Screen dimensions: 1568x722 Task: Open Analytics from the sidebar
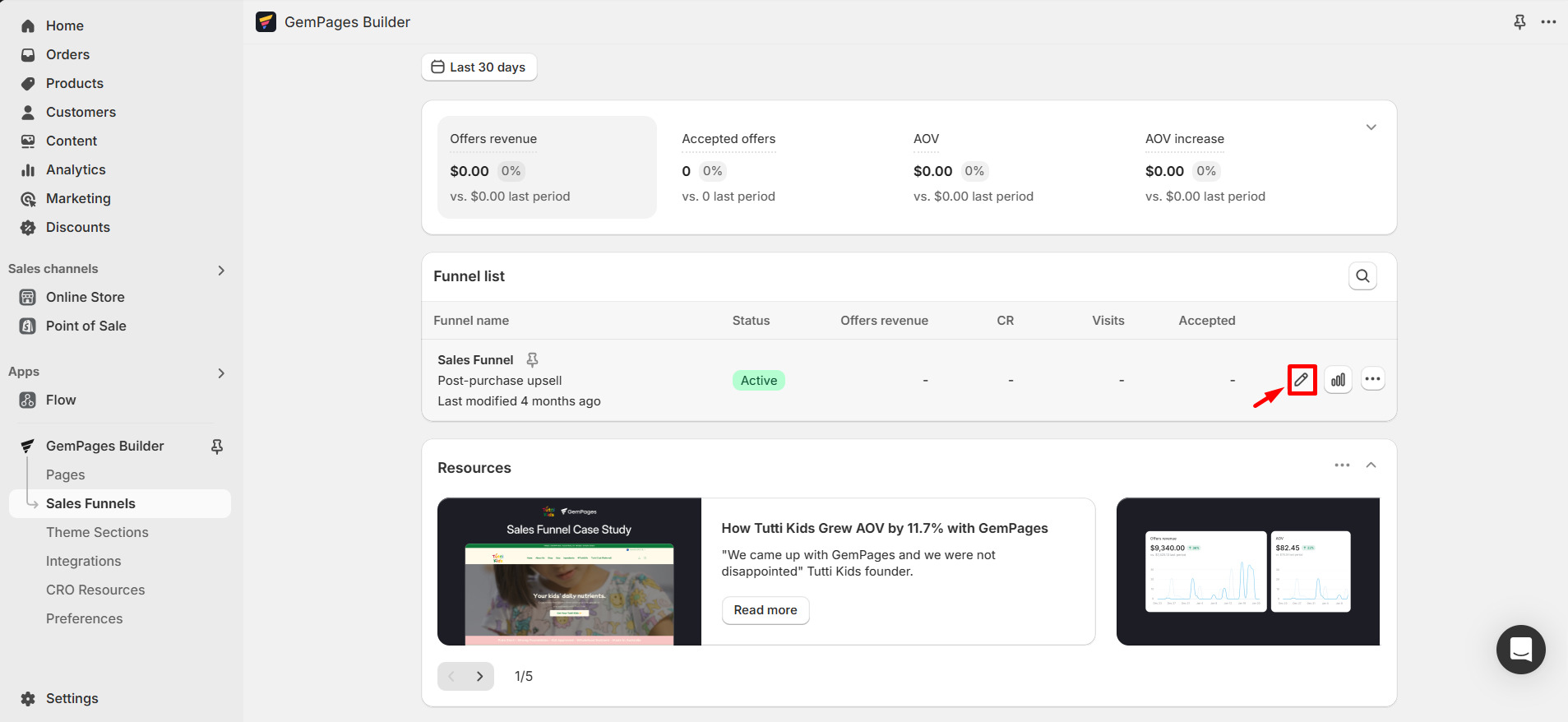pos(76,169)
